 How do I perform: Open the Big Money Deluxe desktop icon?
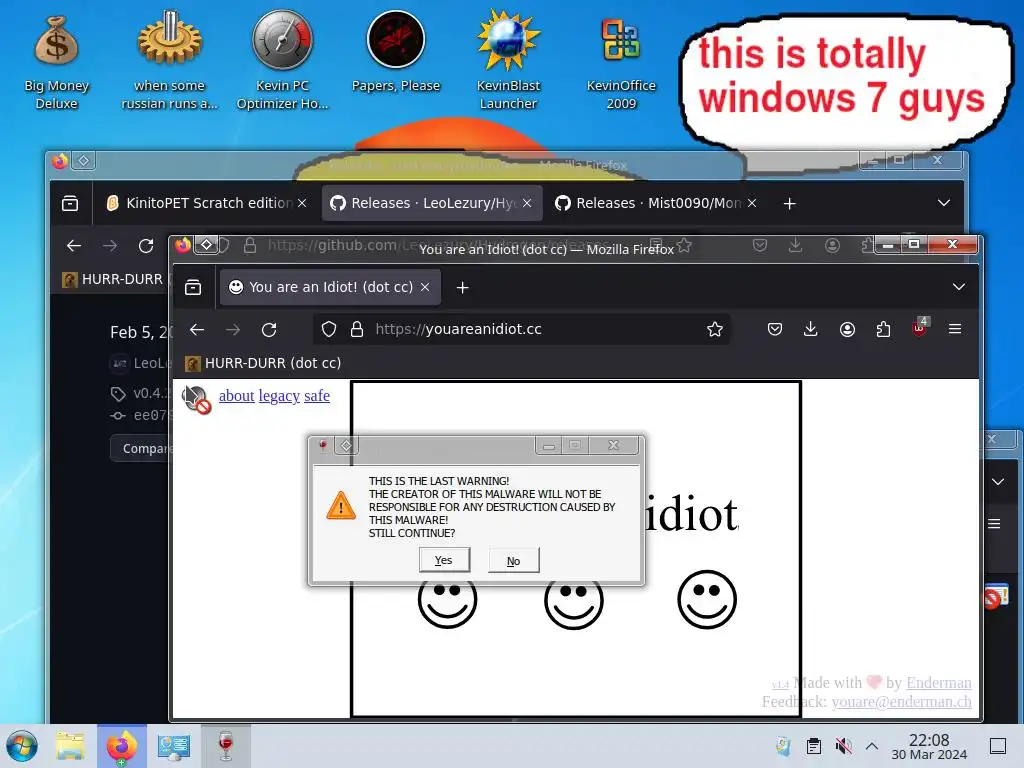pos(56,62)
